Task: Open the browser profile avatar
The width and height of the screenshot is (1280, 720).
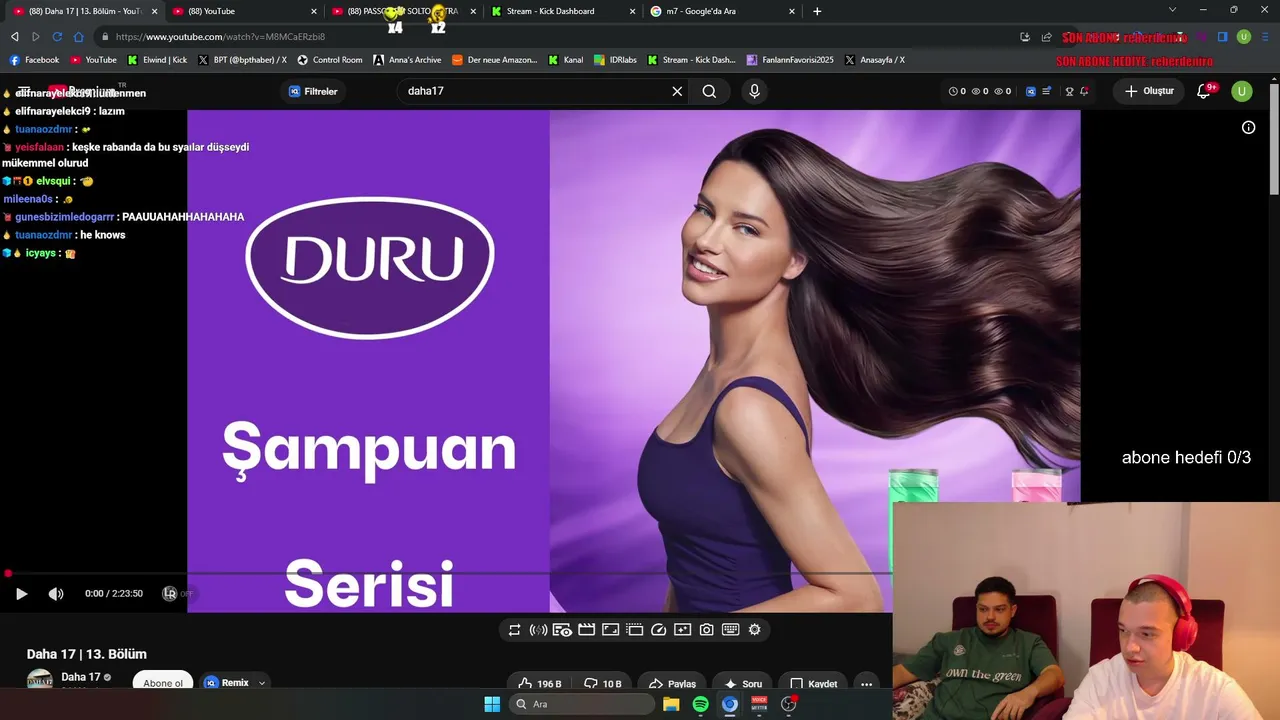Action: [x=1244, y=37]
